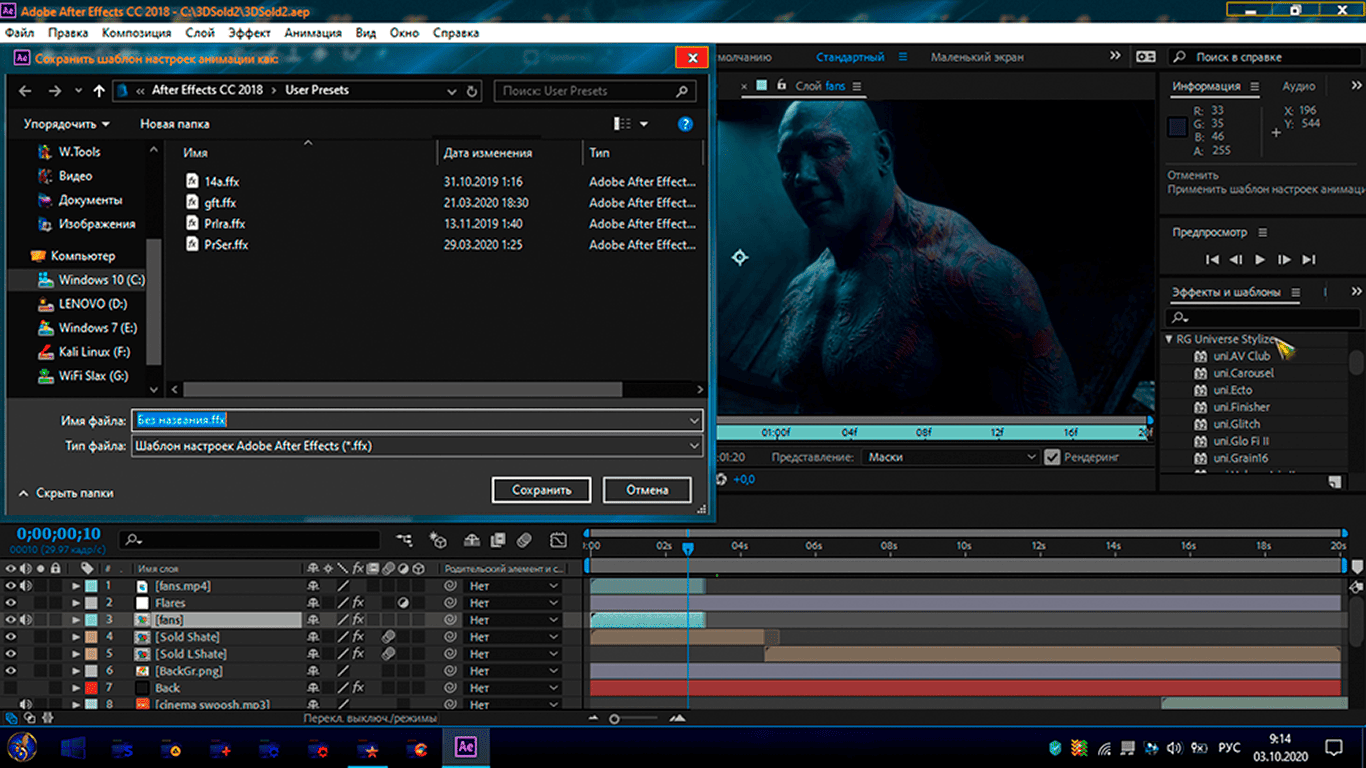Open the Эффект menu
1366x768 pixels.
pos(249,32)
